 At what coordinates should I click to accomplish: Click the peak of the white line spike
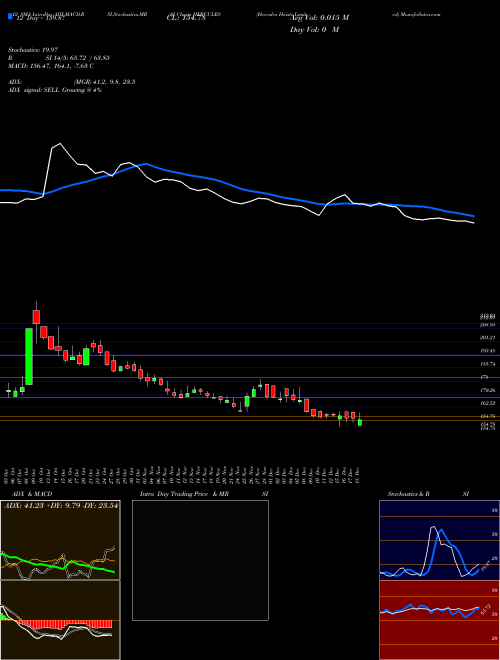[x=60, y=144]
